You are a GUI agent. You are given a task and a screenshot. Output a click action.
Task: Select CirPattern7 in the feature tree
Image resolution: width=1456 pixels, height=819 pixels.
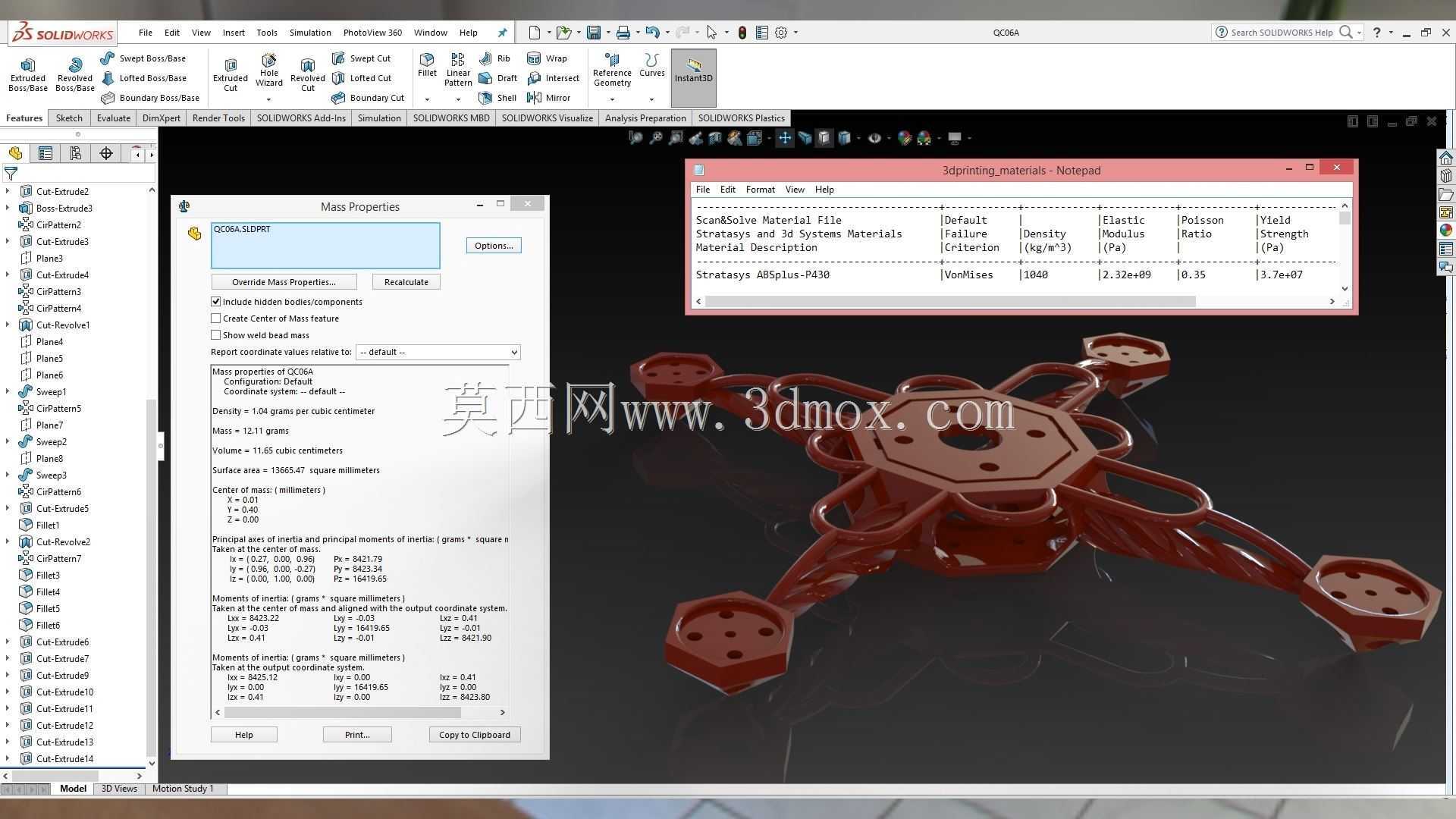coord(58,559)
